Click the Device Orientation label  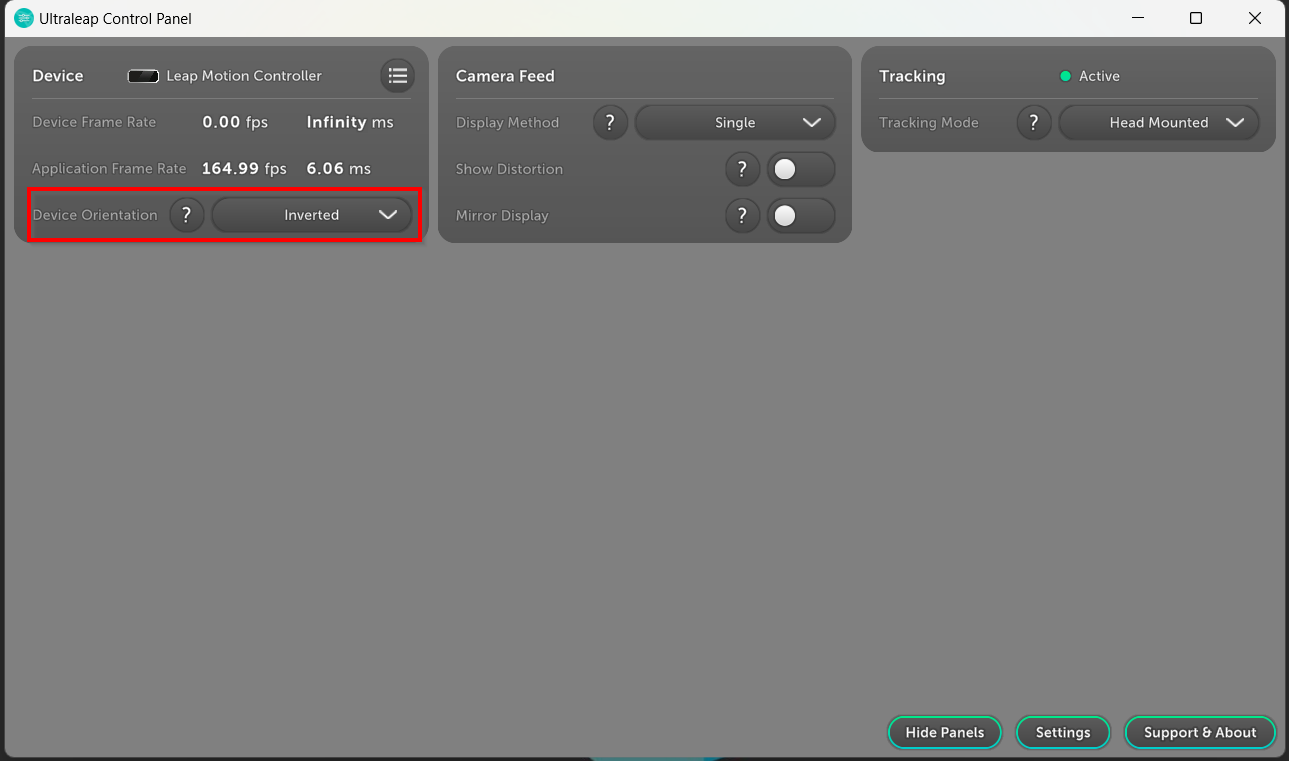[95, 215]
